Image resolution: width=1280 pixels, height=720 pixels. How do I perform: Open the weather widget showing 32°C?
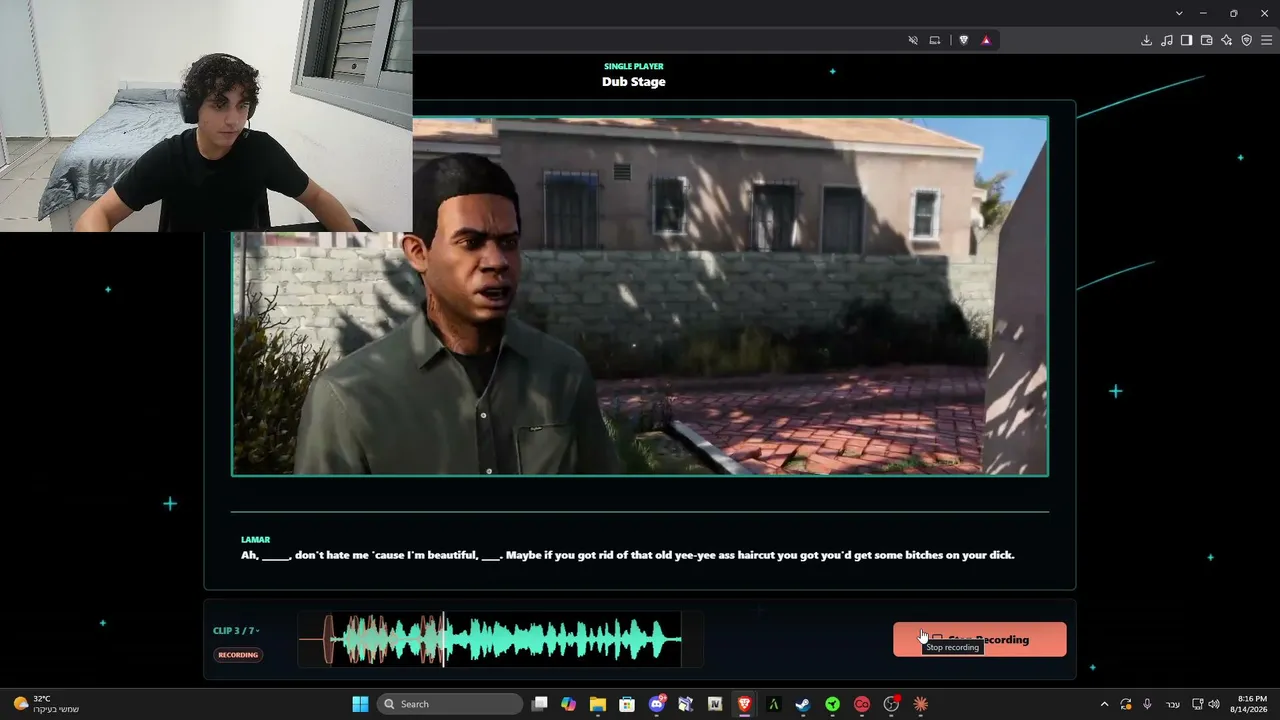tap(45, 704)
